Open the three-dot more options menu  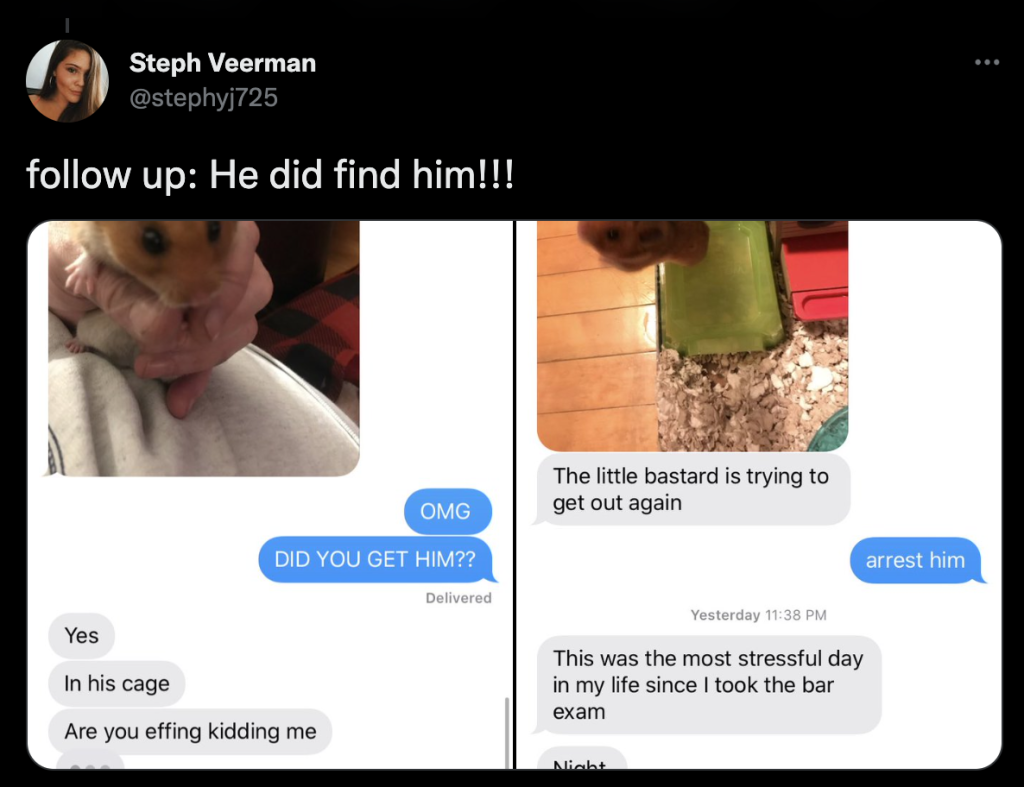(986, 62)
